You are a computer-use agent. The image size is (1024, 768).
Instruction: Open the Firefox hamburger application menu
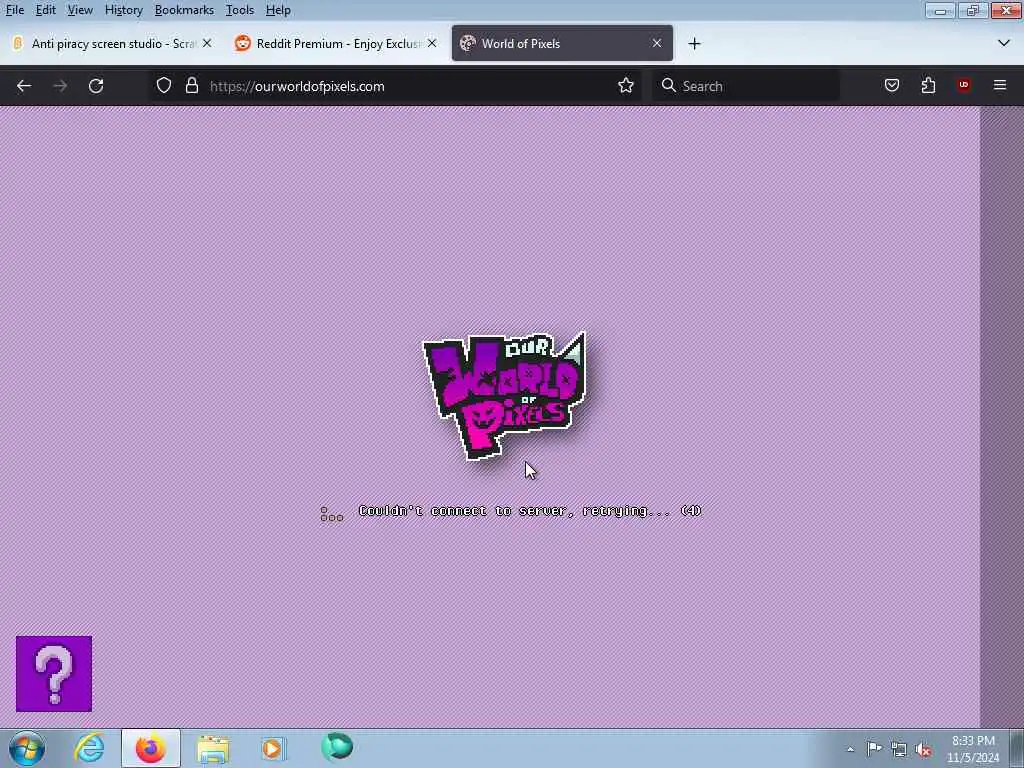1000,86
